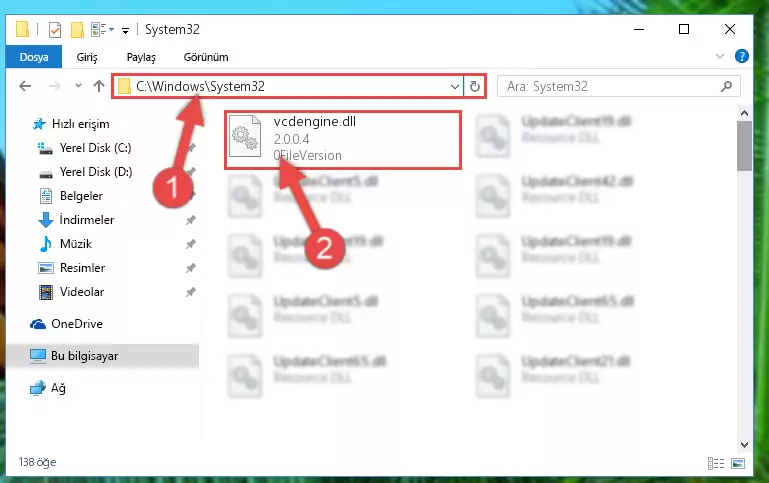Switch to the Giriş ribbon tab

pyautogui.click(x=87, y=57)
